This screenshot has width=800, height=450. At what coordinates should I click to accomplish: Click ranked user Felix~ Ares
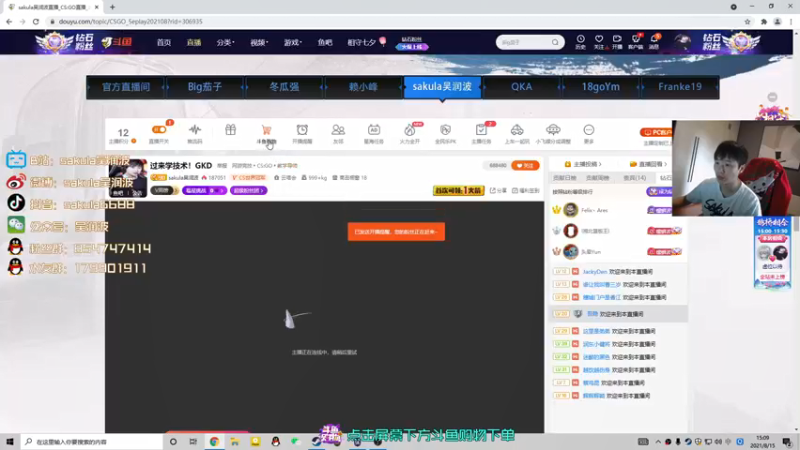(x=595, y=210)
